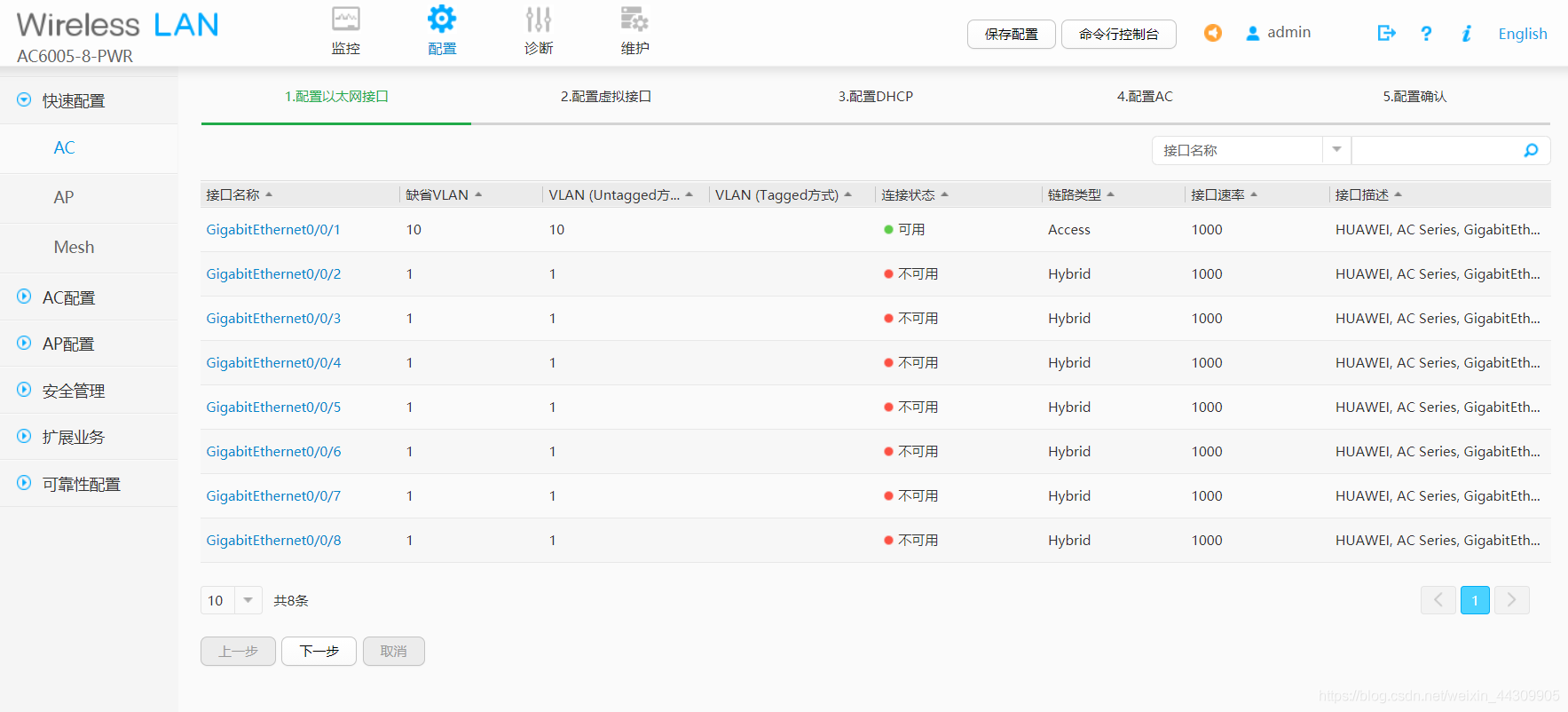Switch to step 4.配置AC tab
The height and width of the screenshot is (712, 1568).
[1145, 96]
